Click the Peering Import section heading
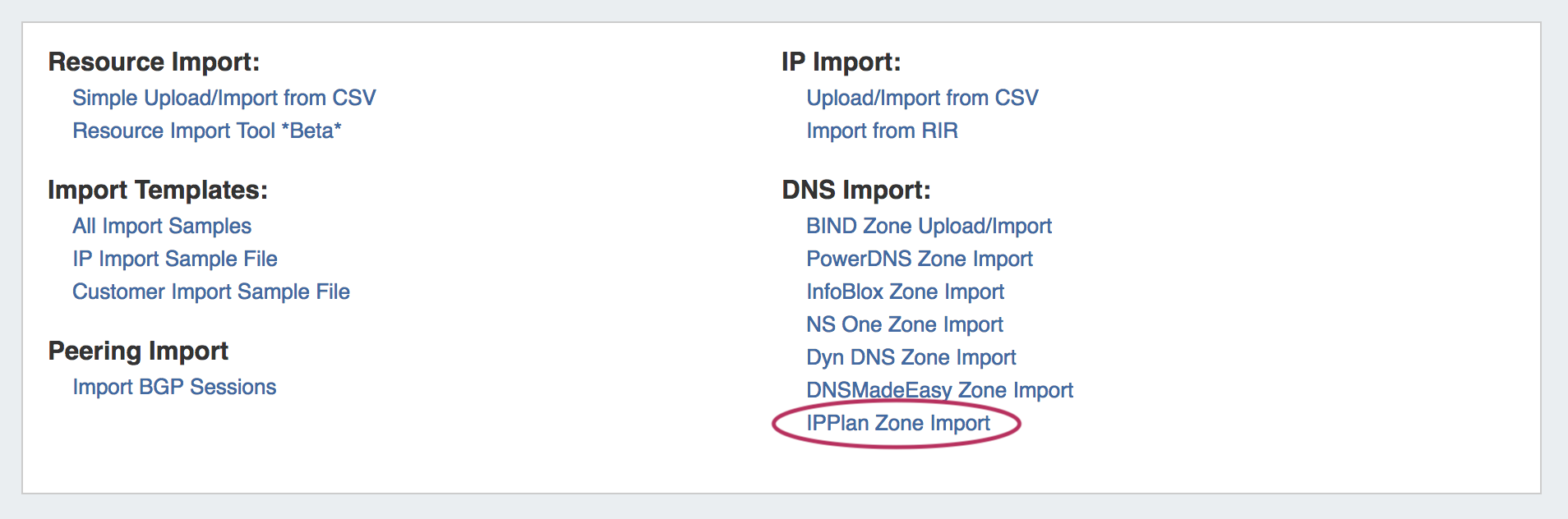 [138, 351]
